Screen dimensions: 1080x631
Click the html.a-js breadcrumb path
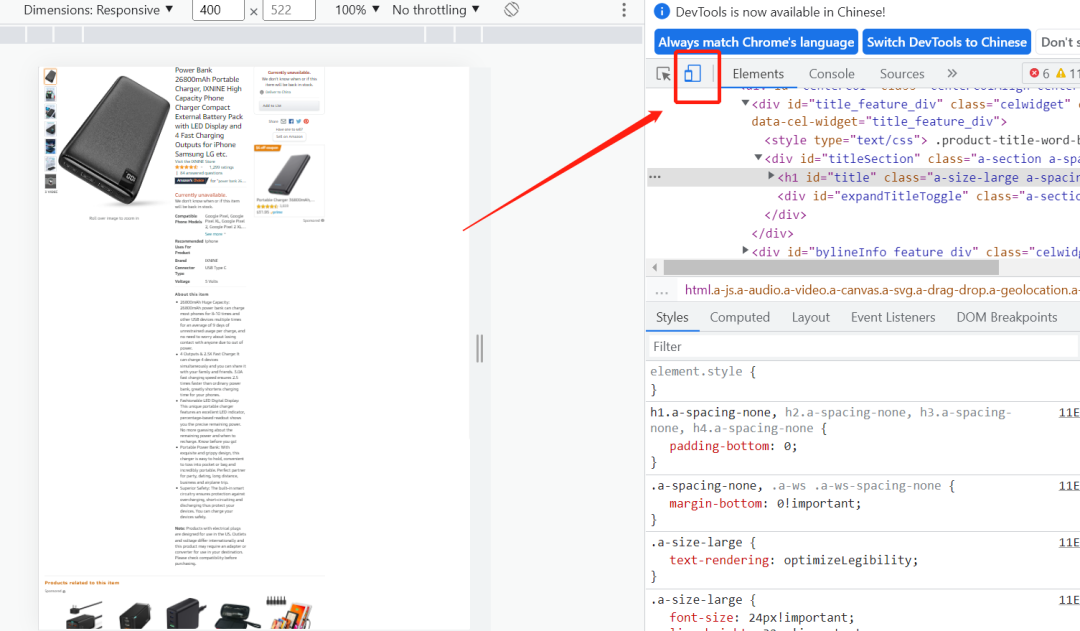pos(882,290)
